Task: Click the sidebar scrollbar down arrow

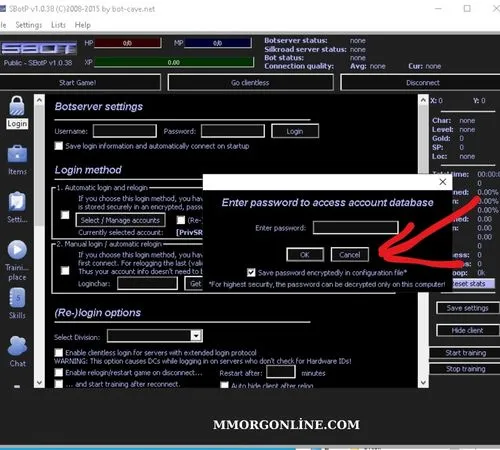Action: click(39, 382)
